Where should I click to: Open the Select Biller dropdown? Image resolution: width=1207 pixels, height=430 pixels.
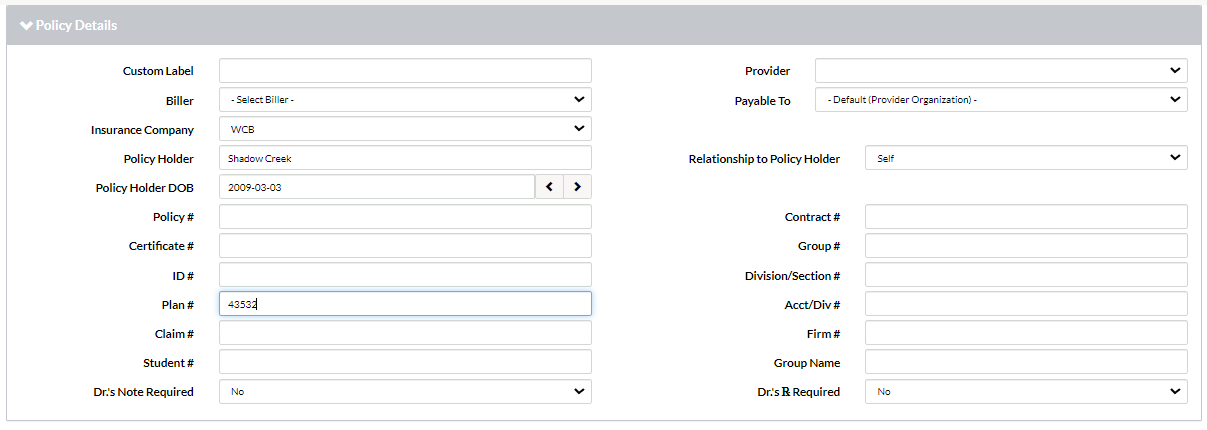tap(405, 100)
